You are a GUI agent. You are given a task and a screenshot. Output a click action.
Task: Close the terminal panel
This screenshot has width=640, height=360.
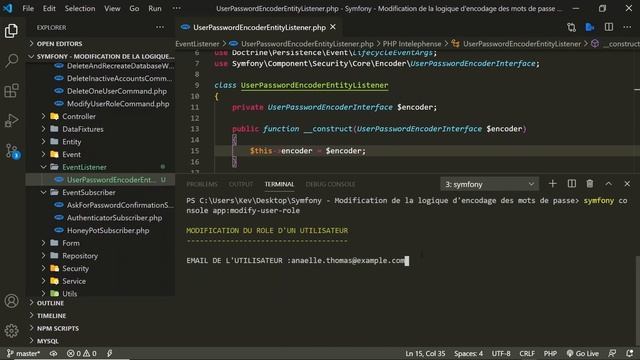(627, 184)
